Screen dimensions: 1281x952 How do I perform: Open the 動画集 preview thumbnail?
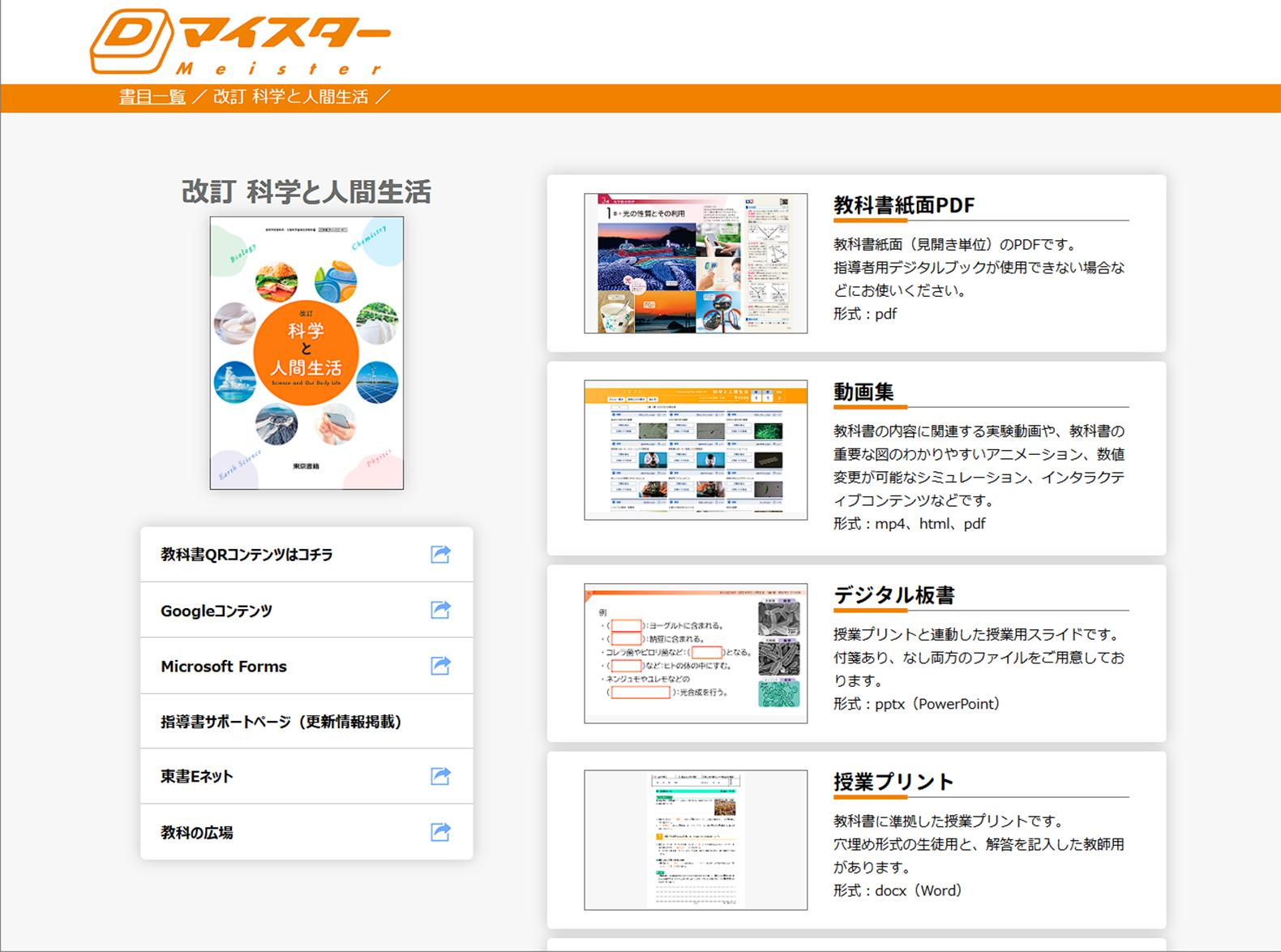click(696, 450)
